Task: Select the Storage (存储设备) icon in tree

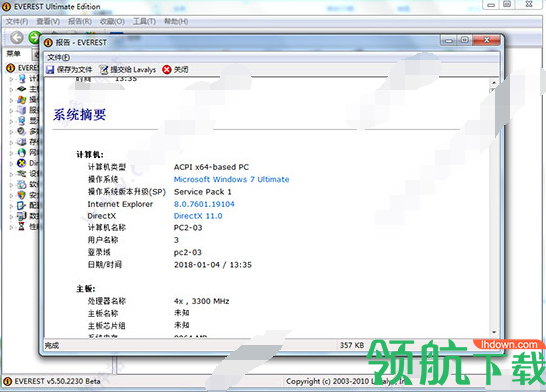Action: [x=22, y=142]
